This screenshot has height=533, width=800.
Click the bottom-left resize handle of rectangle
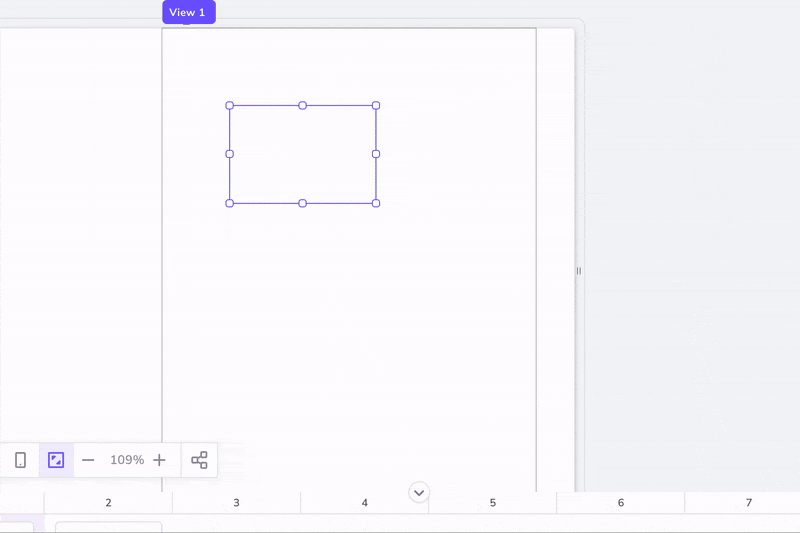230,203
